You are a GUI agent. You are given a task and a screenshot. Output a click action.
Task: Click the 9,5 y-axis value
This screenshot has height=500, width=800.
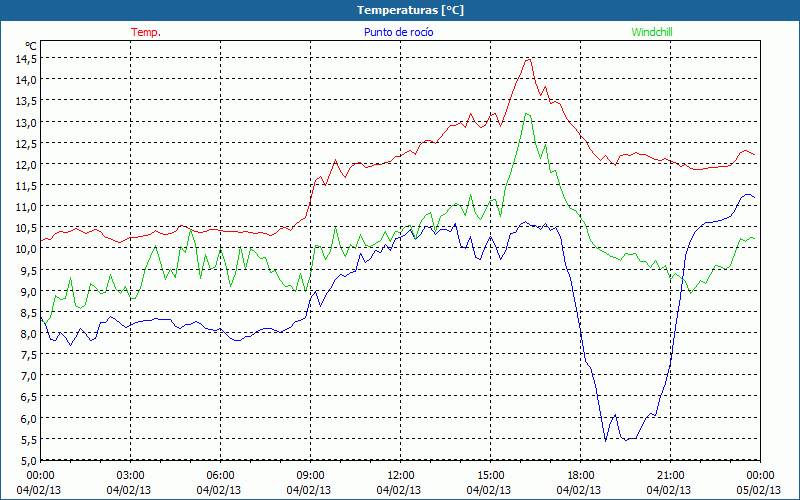coord(29,270)
